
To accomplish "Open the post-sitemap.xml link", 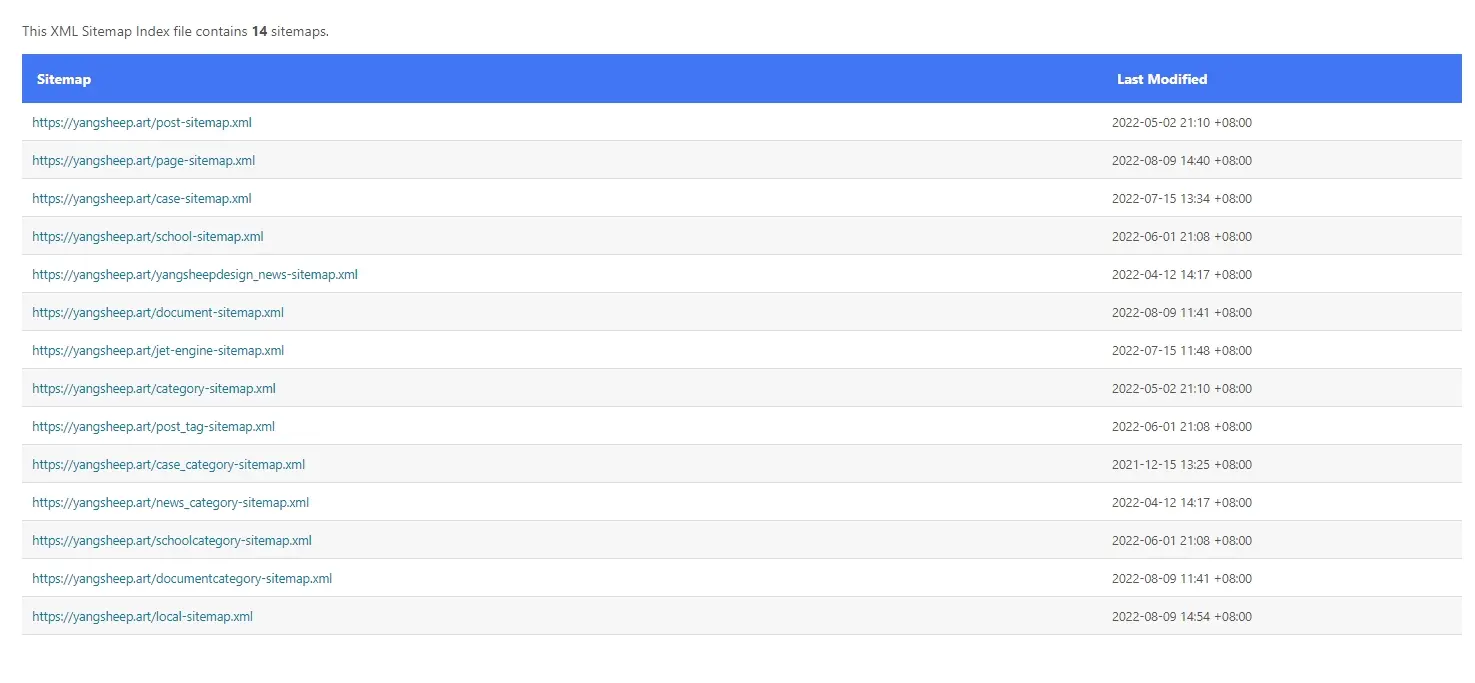I will [x=142, y=122].
